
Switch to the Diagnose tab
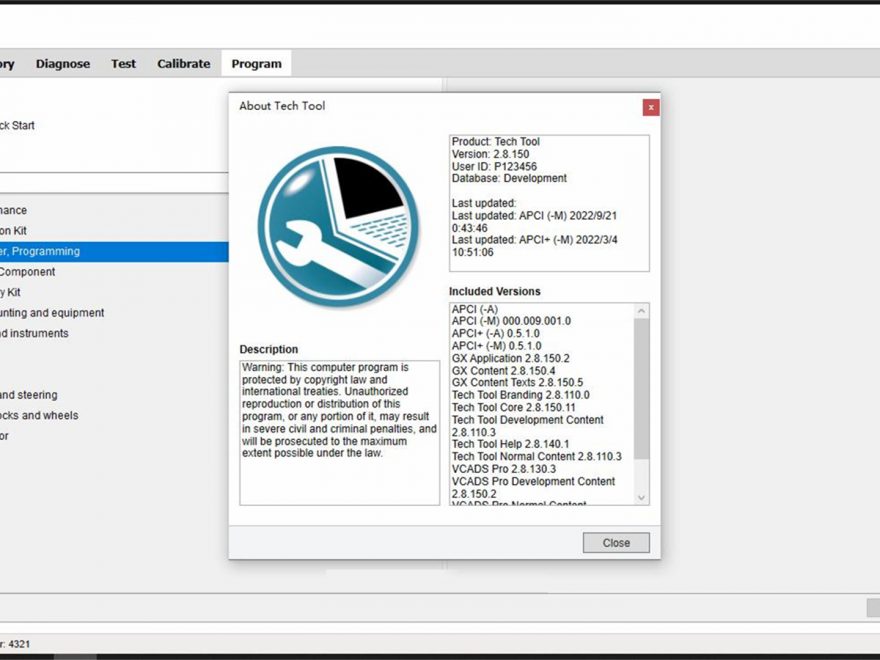coord(63,63)
